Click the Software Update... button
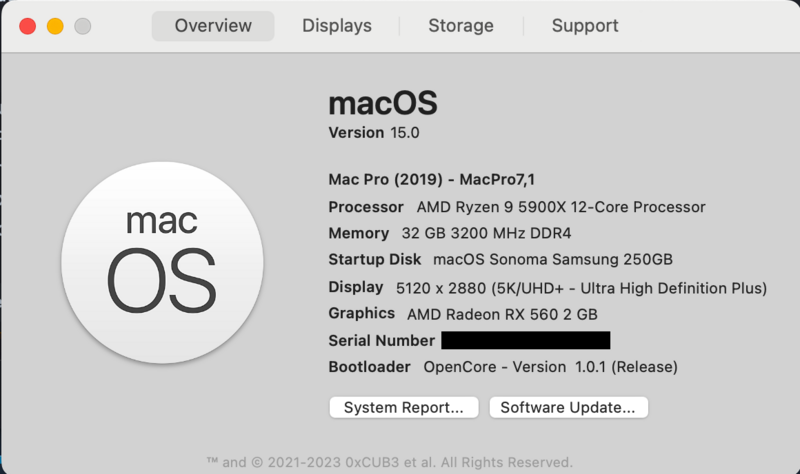This screenshot has width=800, height=474. [x=568, y=407]
